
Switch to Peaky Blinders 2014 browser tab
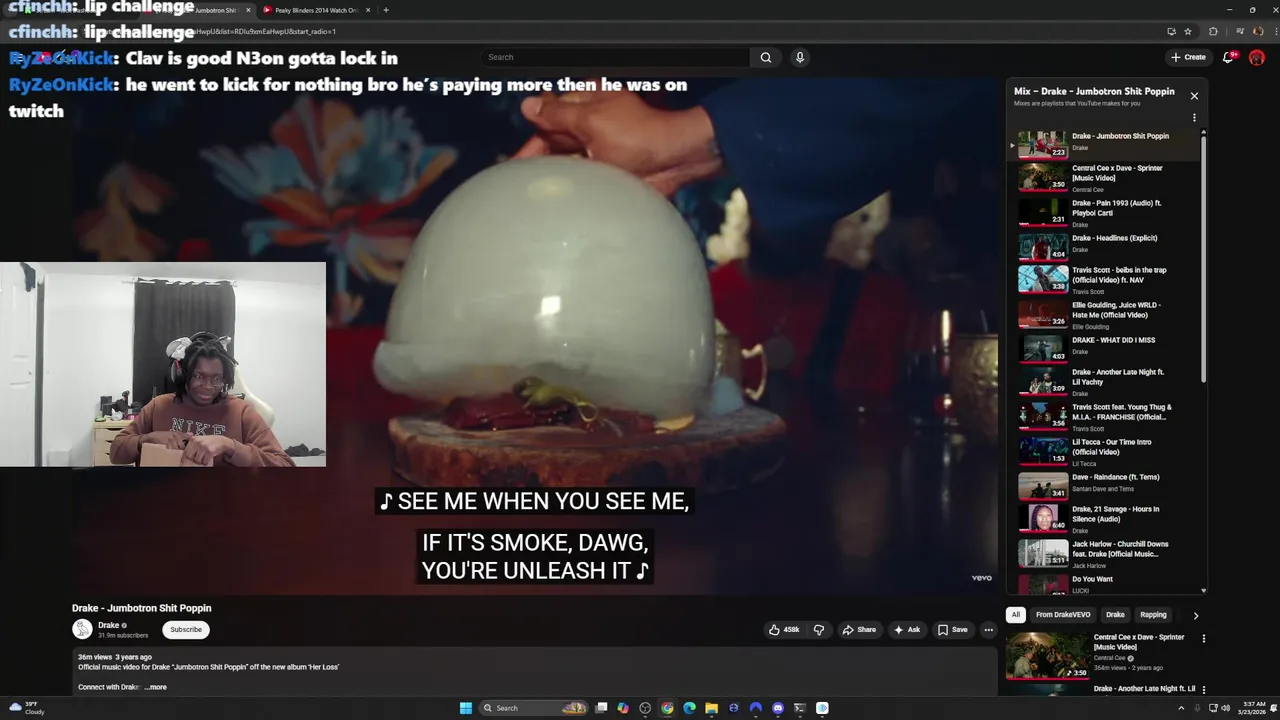(x=312, y=10)
